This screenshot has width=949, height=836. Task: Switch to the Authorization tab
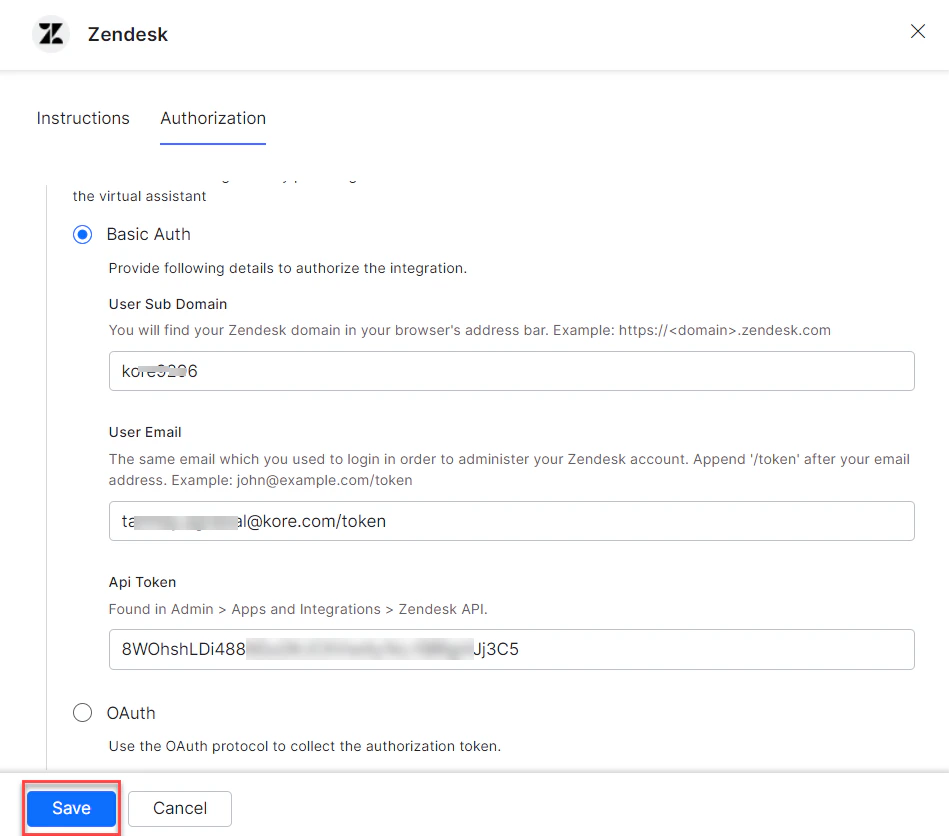tap(212, 118)
